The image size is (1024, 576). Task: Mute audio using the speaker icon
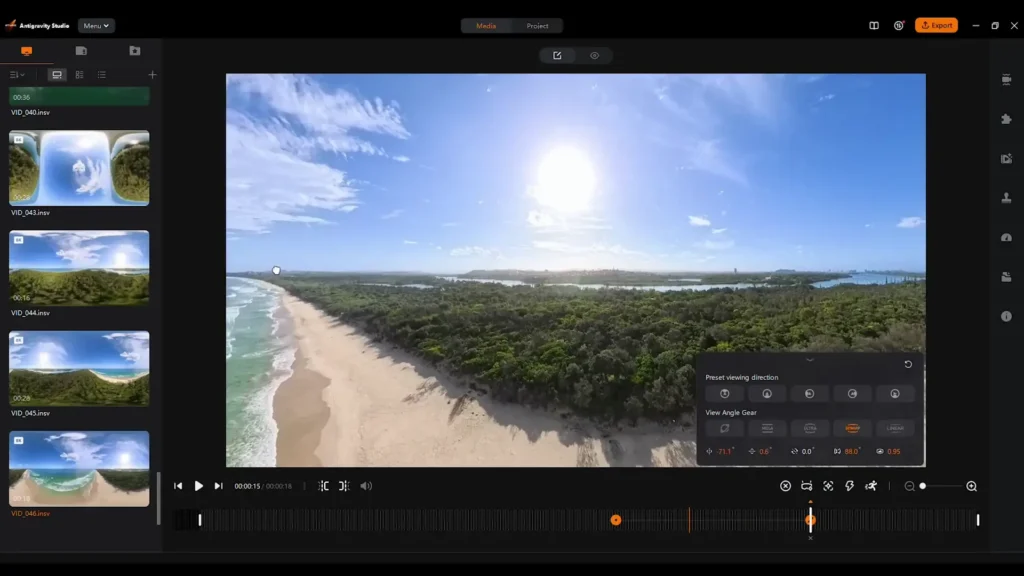click(367, 486)
